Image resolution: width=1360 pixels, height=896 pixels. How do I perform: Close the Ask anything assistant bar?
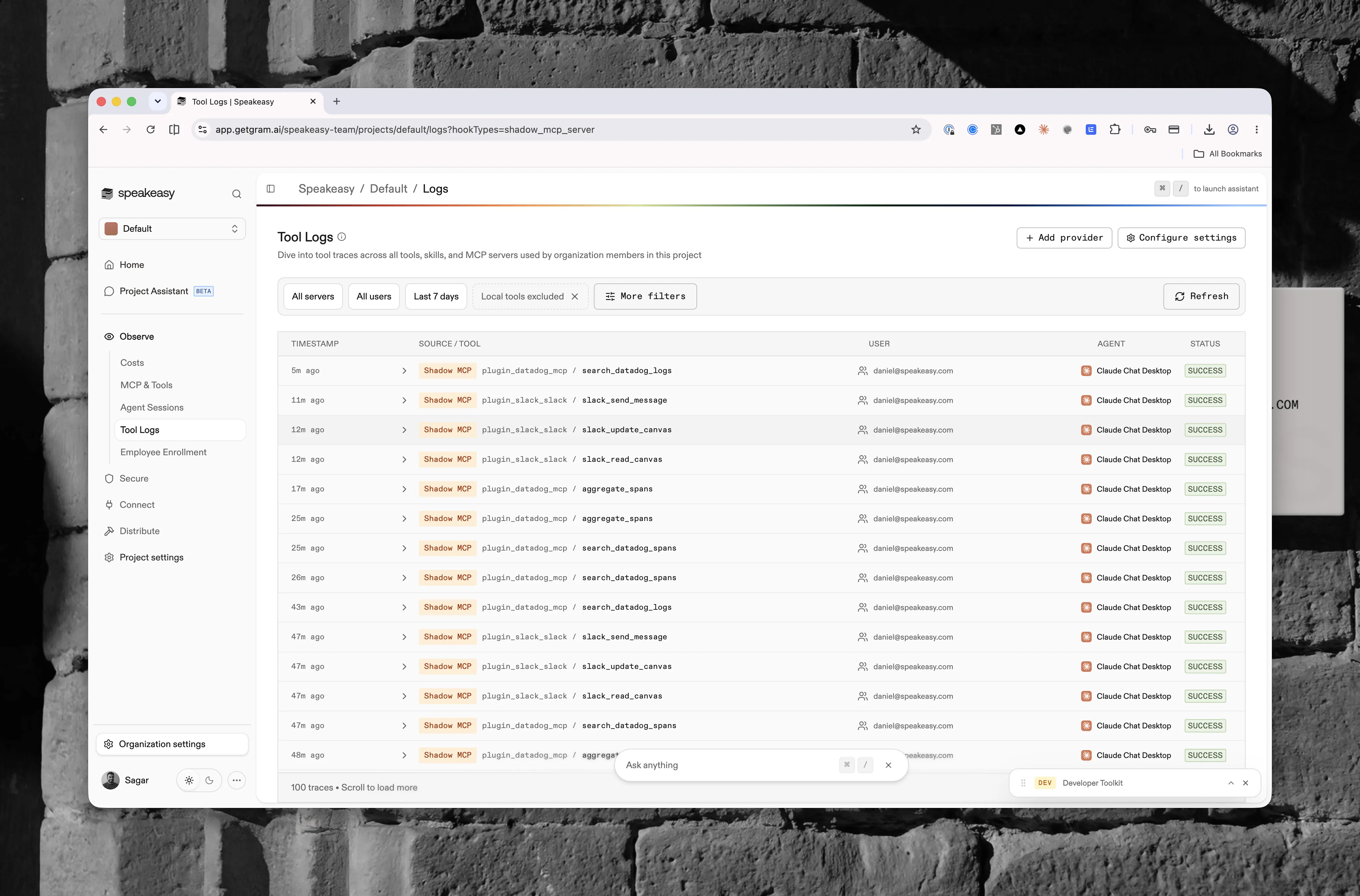pos(888,765)
